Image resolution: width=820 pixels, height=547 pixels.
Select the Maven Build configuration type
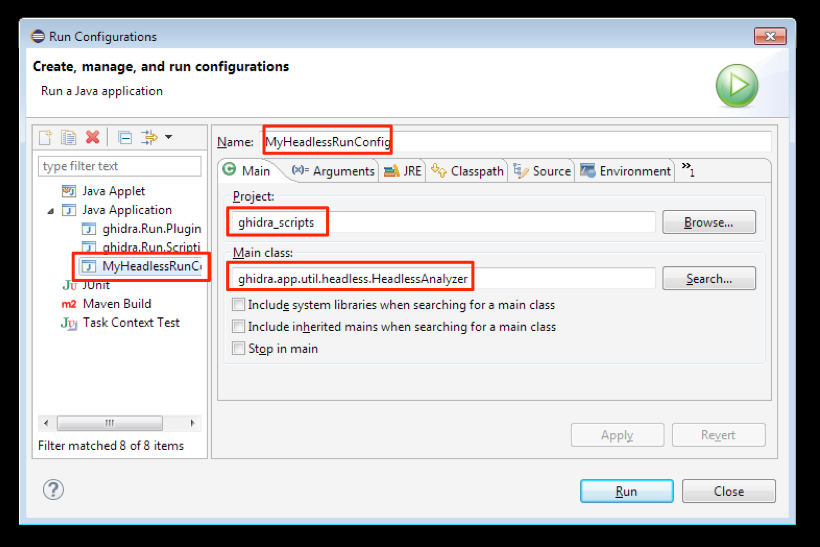click(116, 304)
